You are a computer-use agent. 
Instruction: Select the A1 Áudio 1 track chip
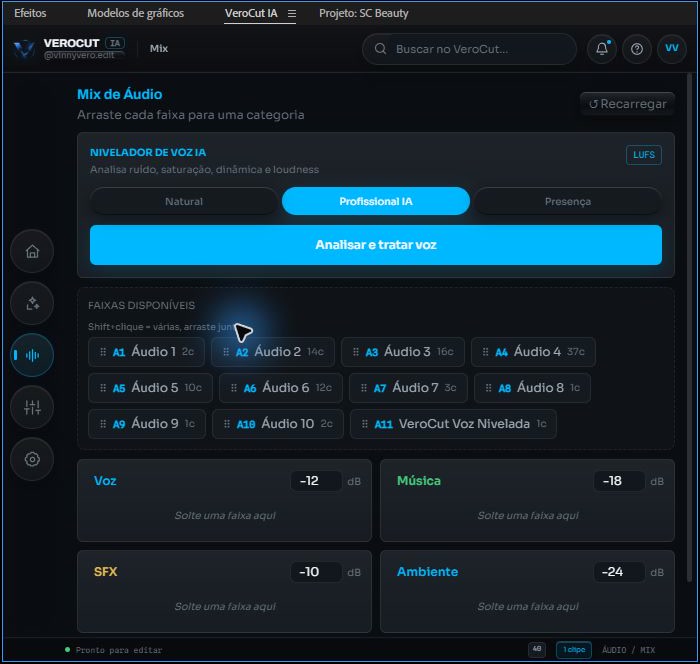point(146,352)
